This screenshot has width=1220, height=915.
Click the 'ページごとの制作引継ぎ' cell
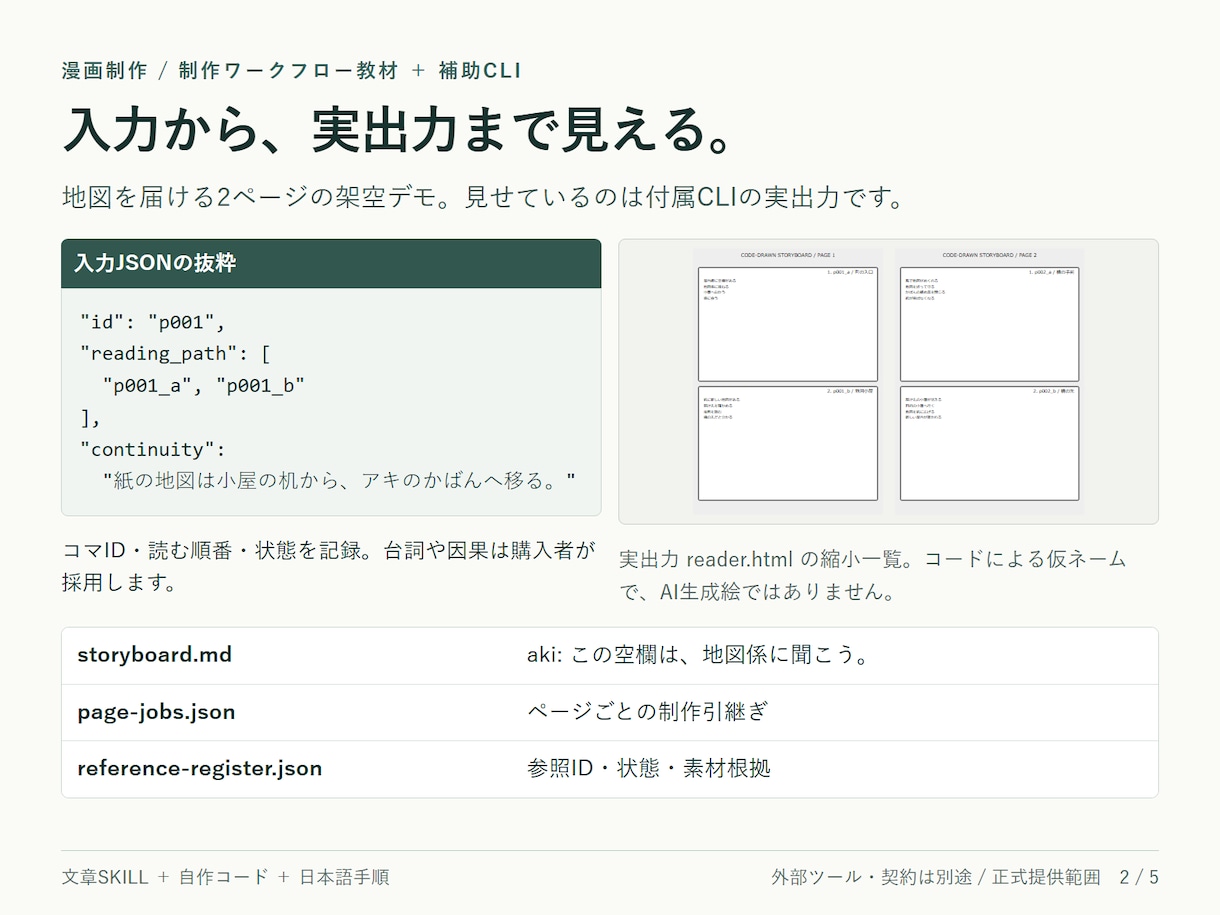pyautogui.click(x=648, y=712)
